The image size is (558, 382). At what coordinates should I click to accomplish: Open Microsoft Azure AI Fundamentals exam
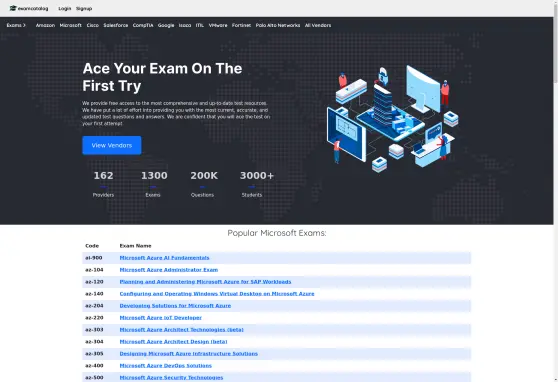click(164, 258)
